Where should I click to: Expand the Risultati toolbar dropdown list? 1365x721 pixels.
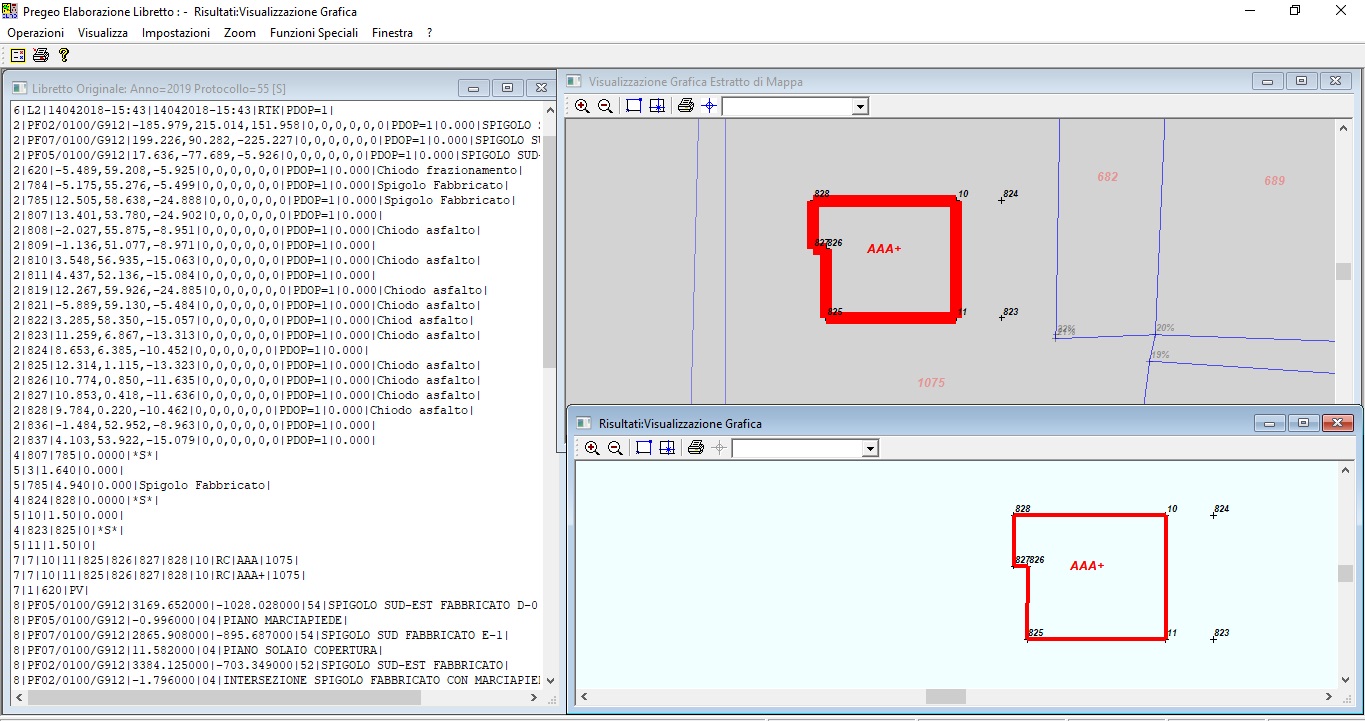click(x=870, y=449)
